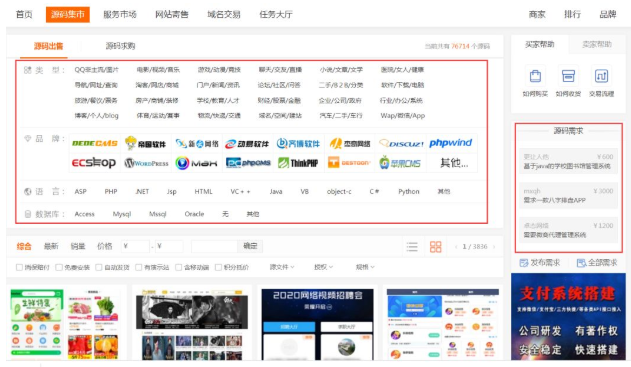This screenshot has width=631, height=367.
Task: Expand the 源文件 dropdown
Action: [x=282, y=267]
